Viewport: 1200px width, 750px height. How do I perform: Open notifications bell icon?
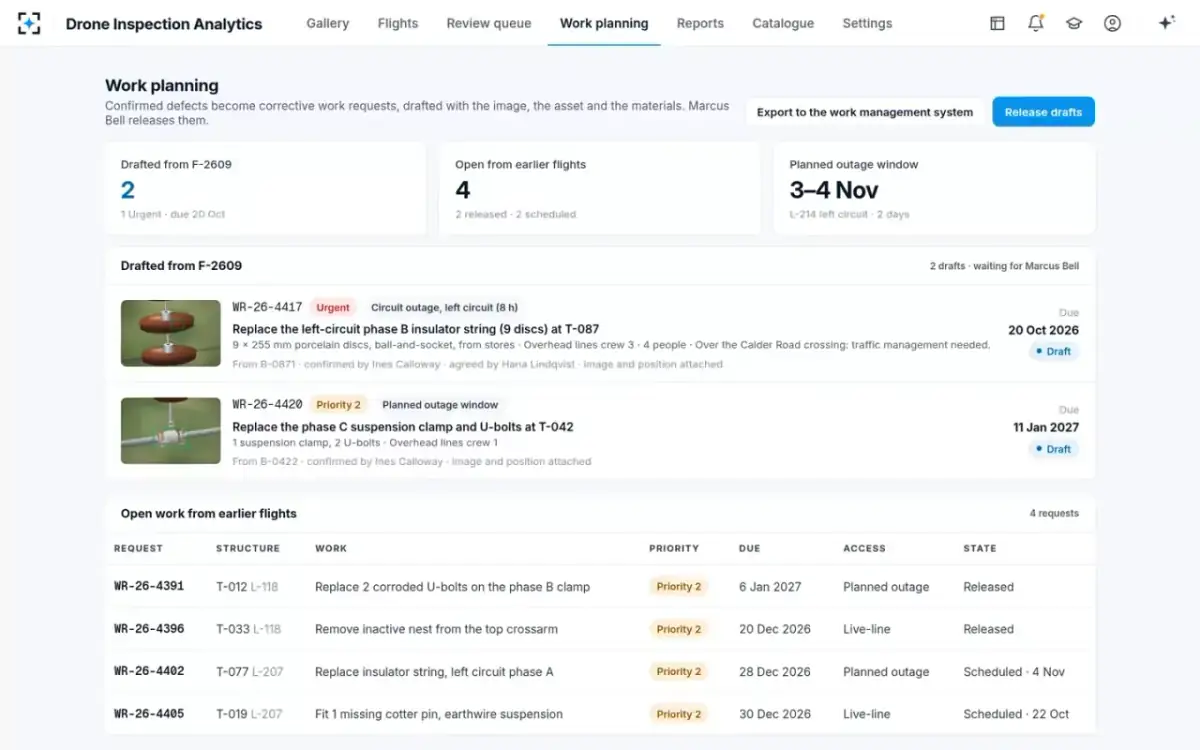[x=1036, y=23]
